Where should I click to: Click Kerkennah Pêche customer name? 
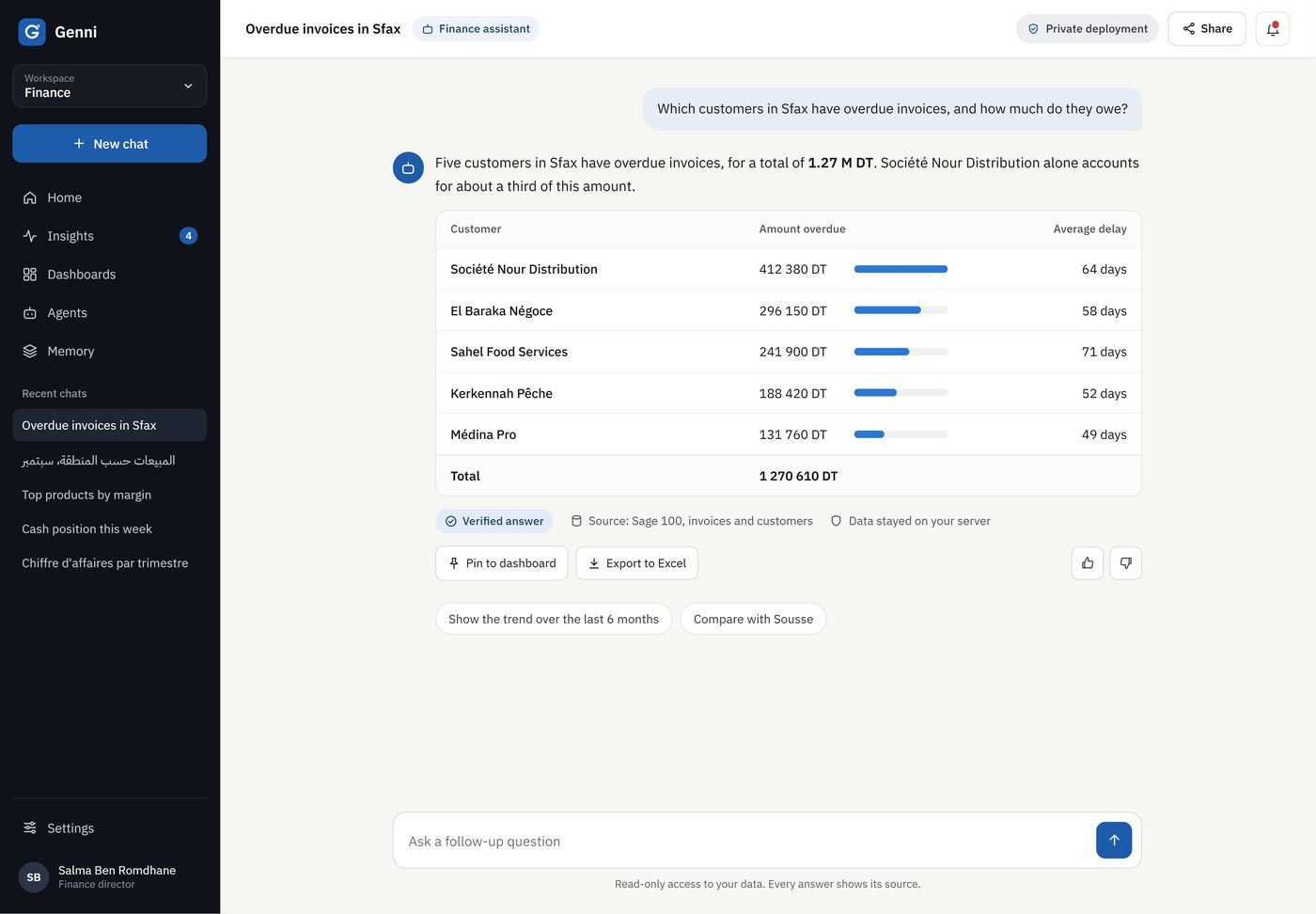pyautogui.click(x=501, y=393)
